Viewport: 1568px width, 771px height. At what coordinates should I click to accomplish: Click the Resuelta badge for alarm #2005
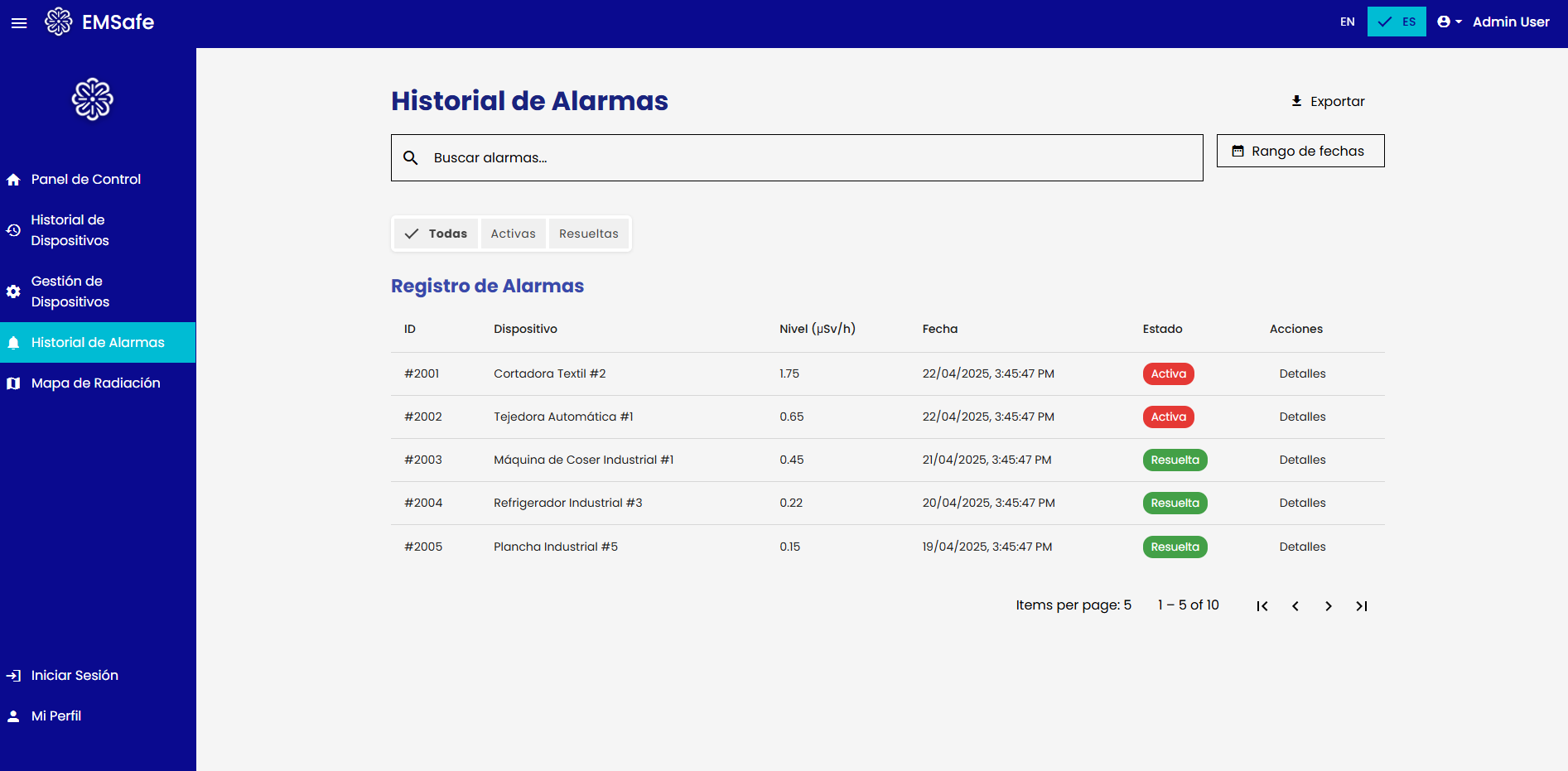click(1175, 547)
